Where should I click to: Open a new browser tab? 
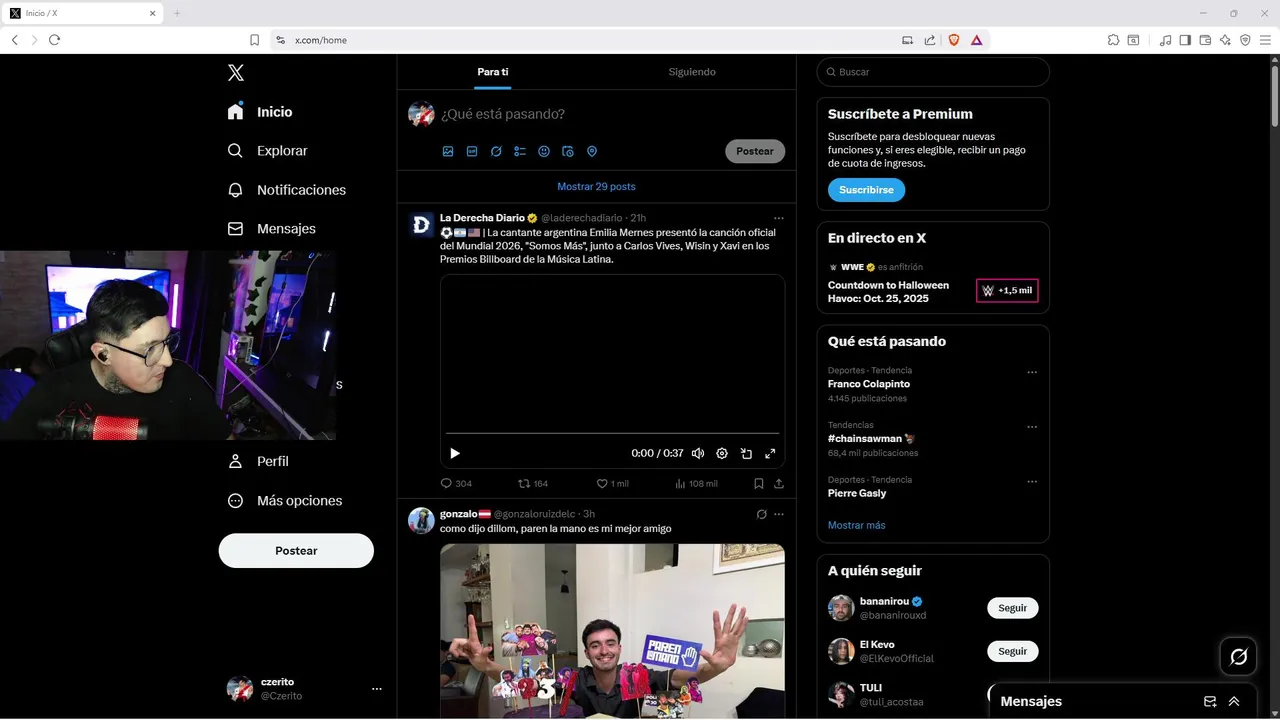[177, 13]
